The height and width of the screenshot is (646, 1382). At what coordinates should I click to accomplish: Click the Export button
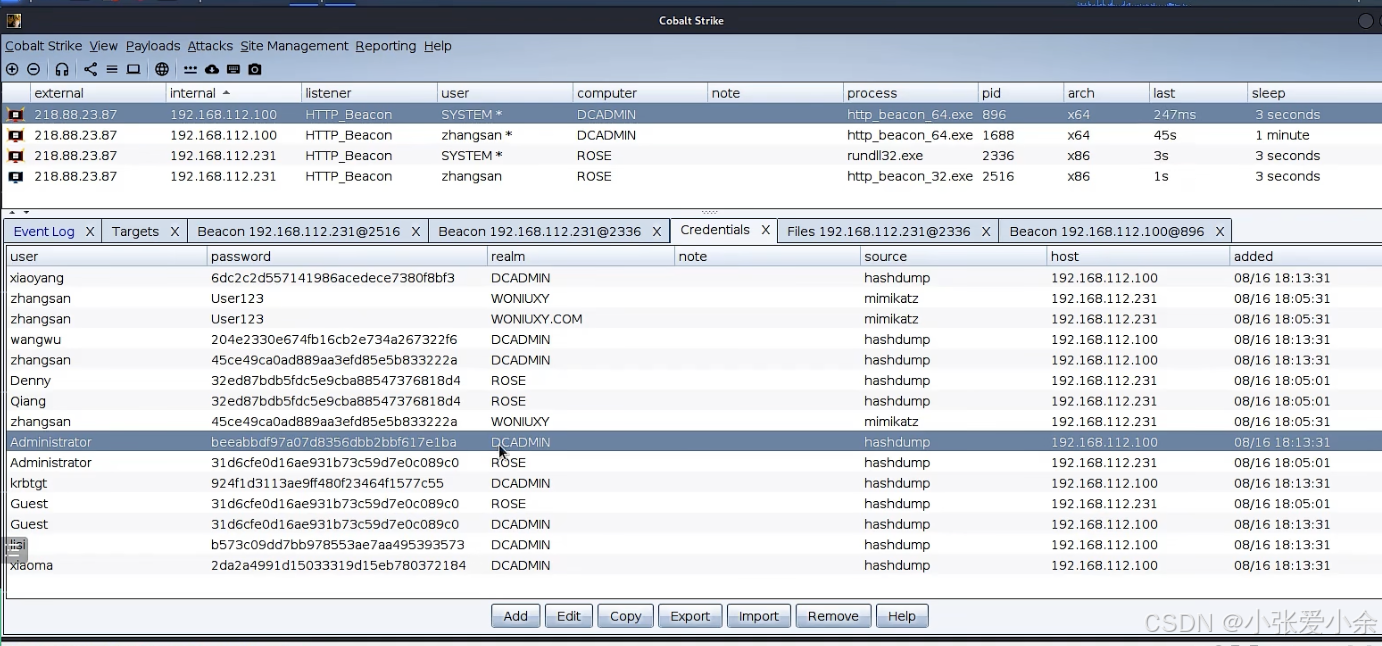[690, 616]
